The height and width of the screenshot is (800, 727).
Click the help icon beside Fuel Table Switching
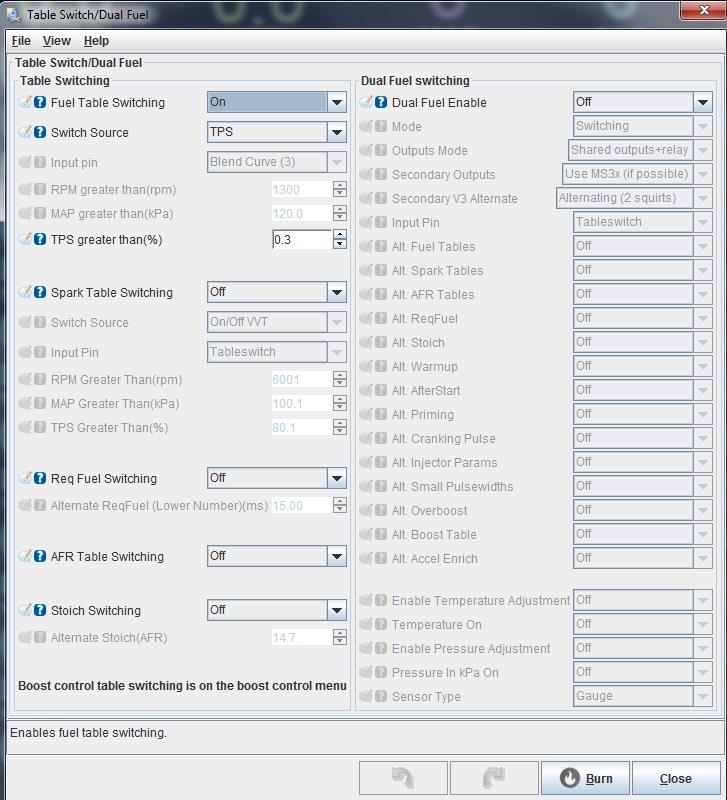coord(40,102)
